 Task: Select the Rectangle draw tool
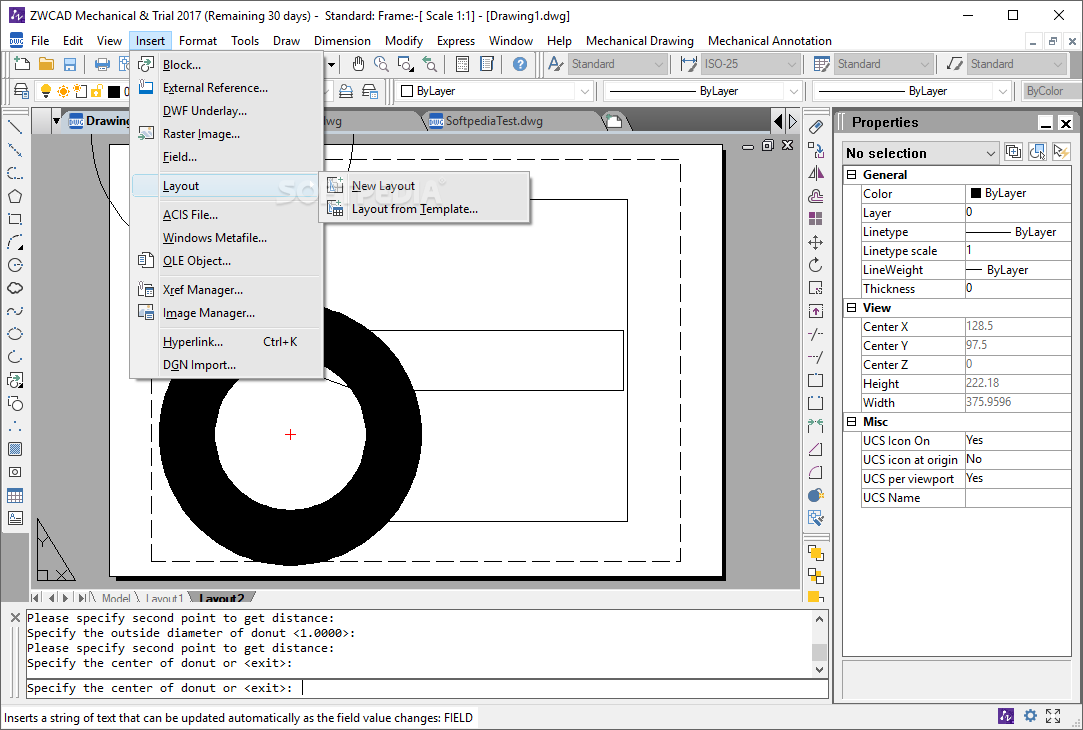pyautogui.click(x=15, y=219)
